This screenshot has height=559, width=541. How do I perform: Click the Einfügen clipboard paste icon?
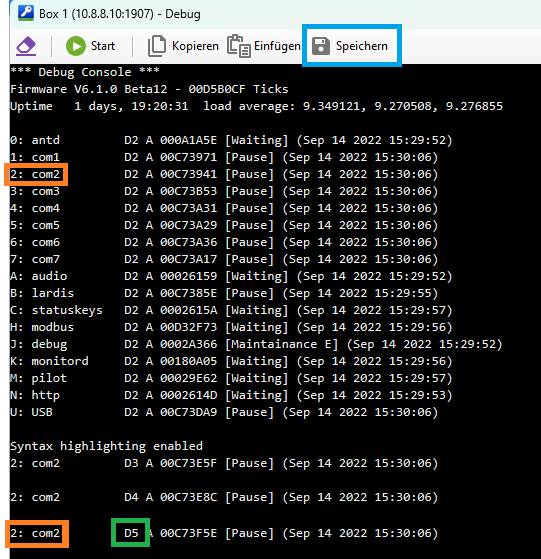point(239,46)
